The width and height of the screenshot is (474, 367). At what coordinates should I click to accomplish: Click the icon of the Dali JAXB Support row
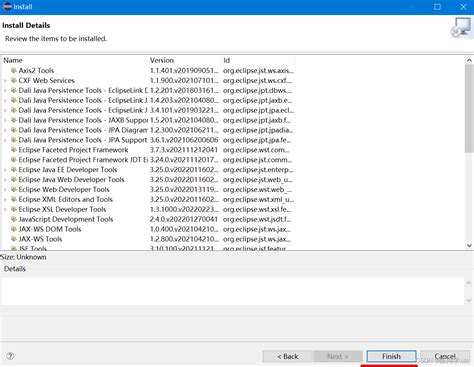(14, 120)
